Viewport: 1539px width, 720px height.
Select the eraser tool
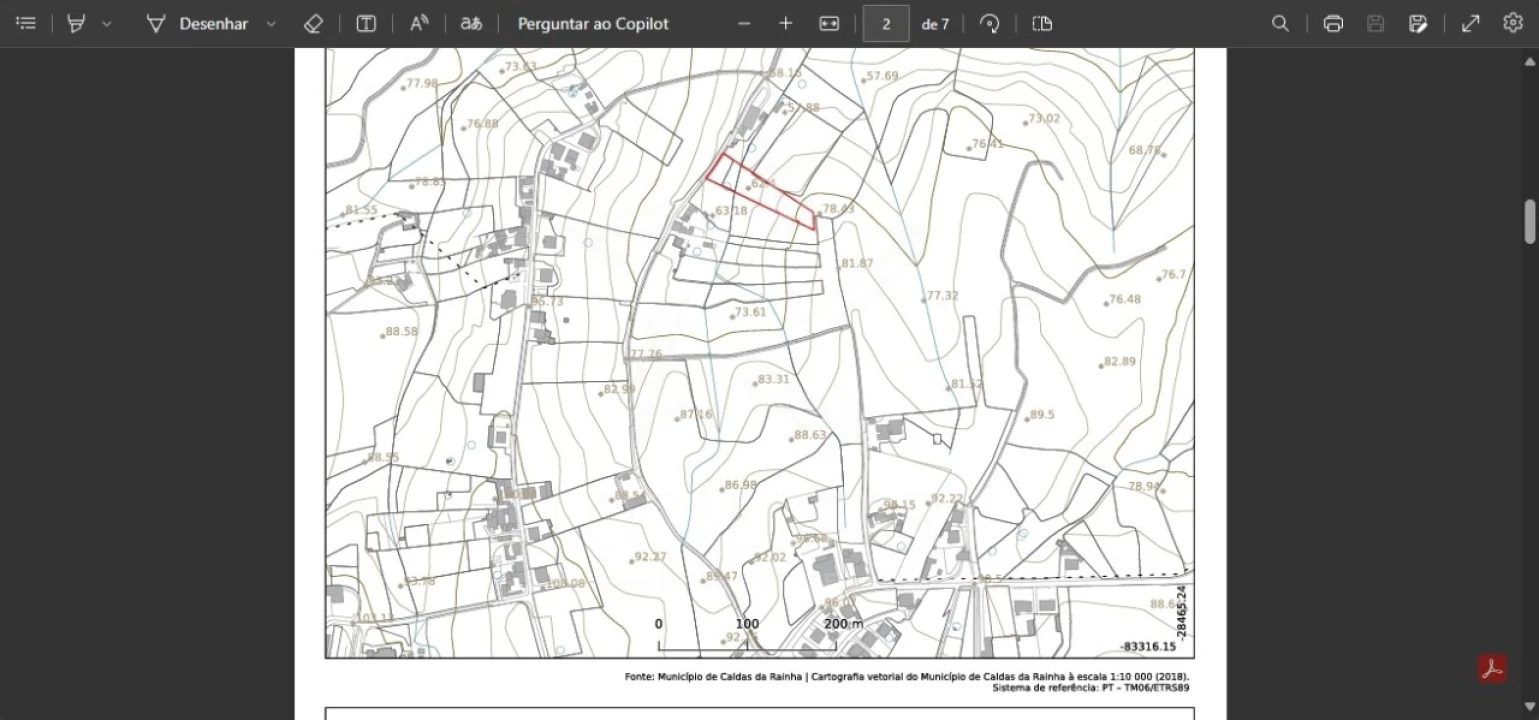[x=313, y=23]
